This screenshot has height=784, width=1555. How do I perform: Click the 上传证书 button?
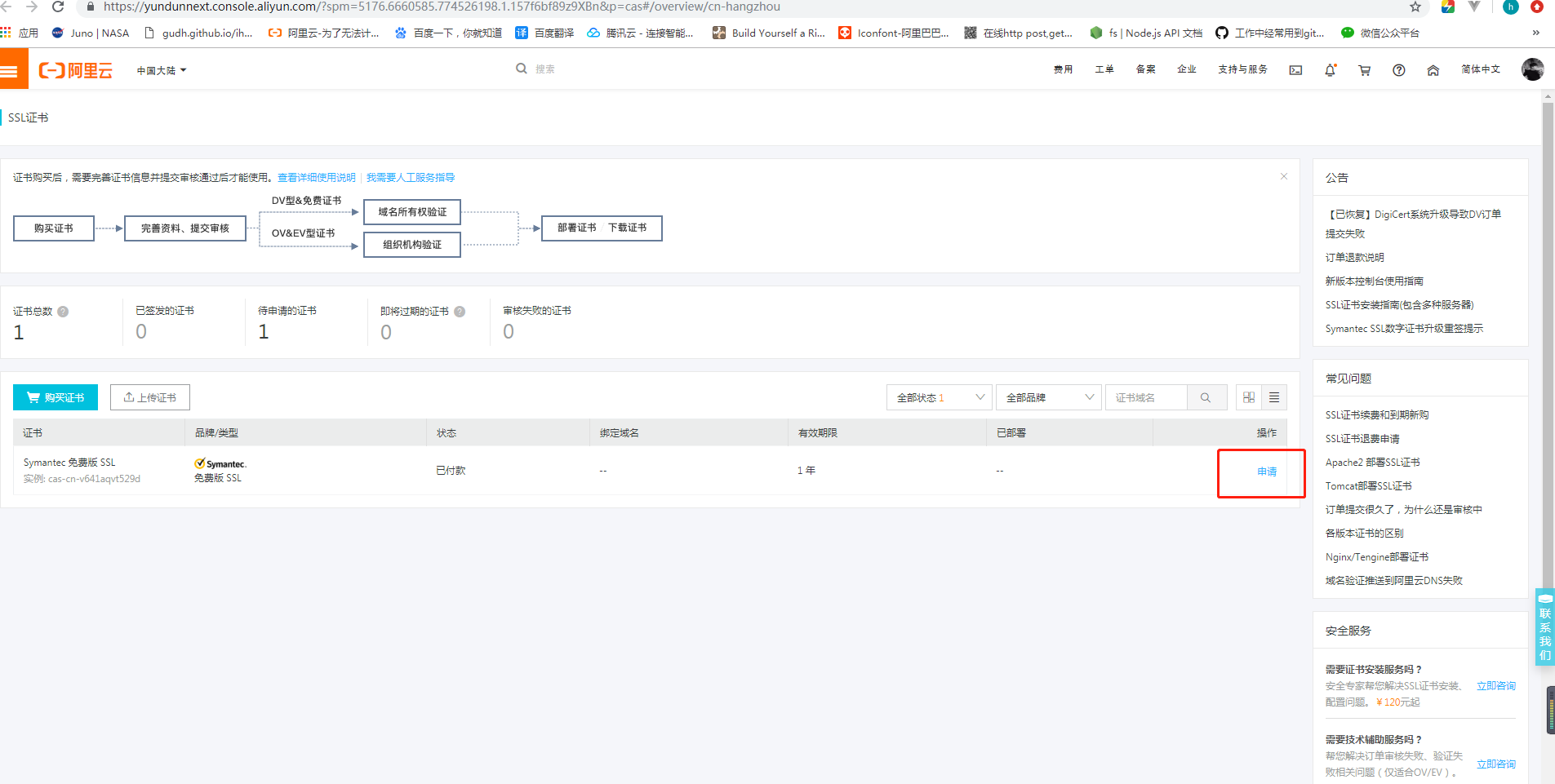pyautogui.click(x=150, y=397)
